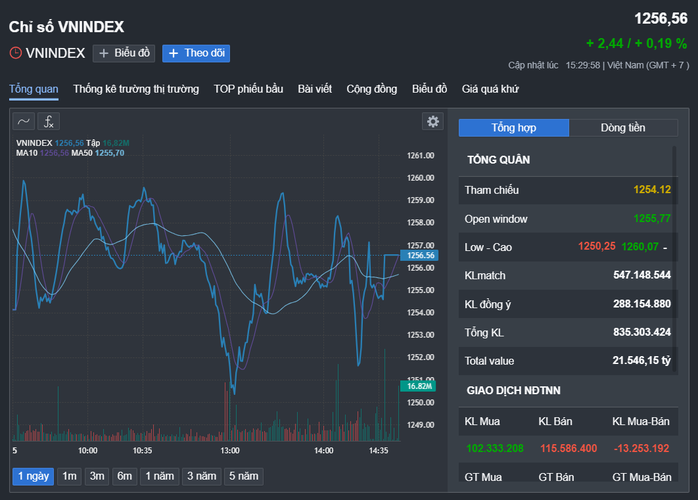698x500 pixels.
Task: Click the index price 1256,56 in header
Action: pos(661,19)
